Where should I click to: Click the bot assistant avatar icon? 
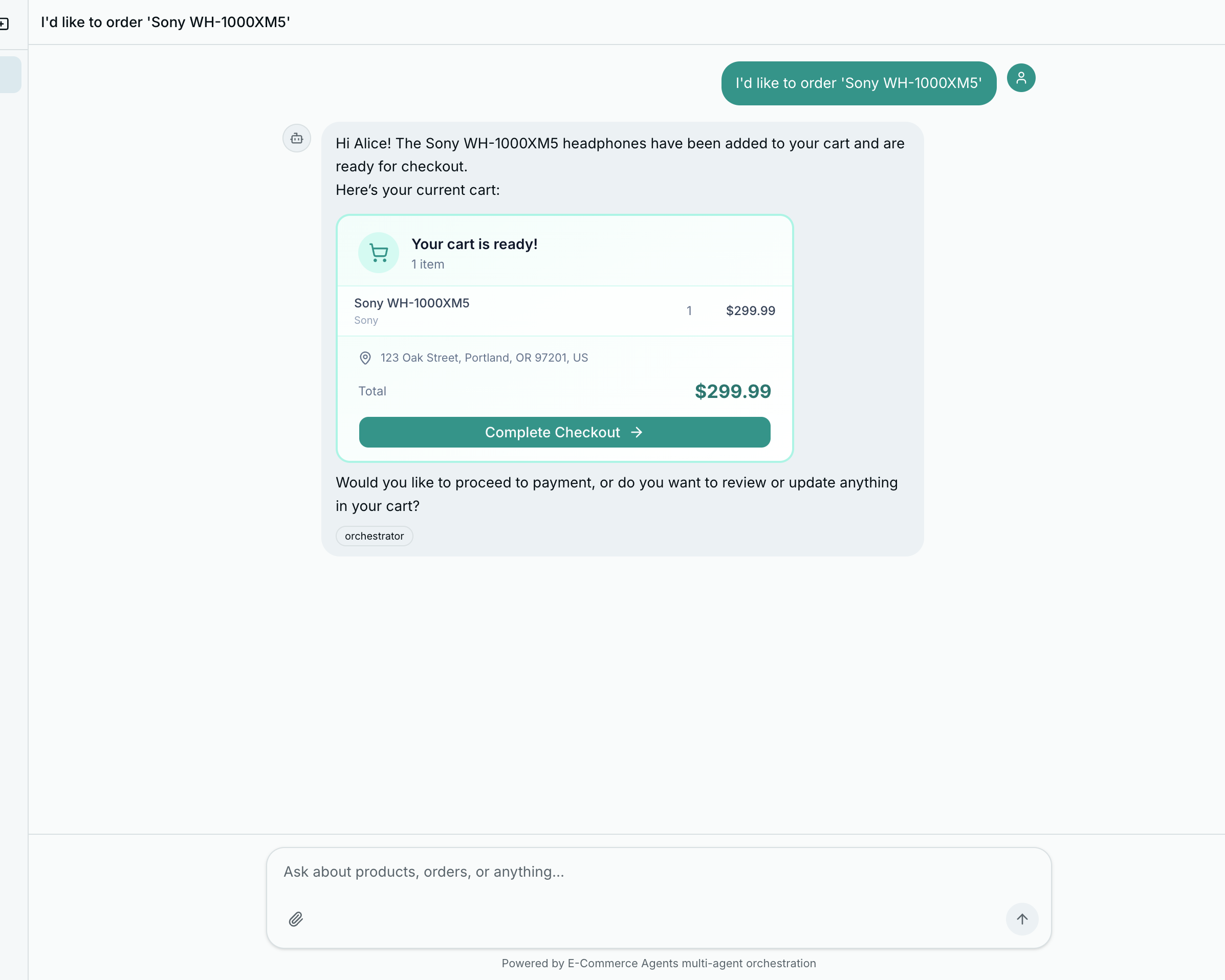tap(297, 138)
